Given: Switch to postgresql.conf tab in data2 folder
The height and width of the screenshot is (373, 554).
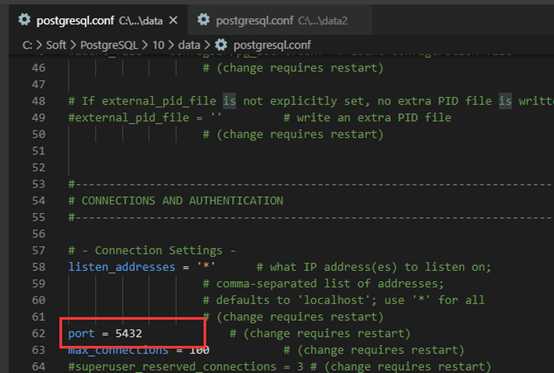Looking at the screenshot, I should [x=281, y=20].
